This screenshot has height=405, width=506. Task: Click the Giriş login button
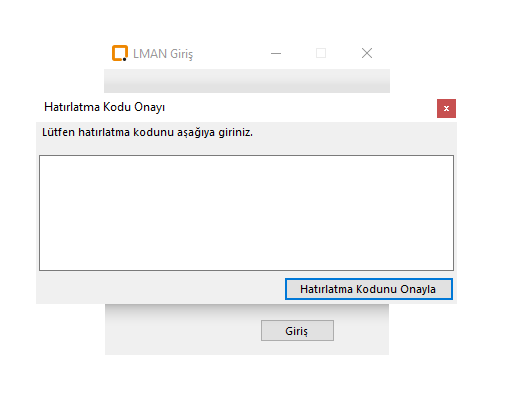[x=297, y=330]
